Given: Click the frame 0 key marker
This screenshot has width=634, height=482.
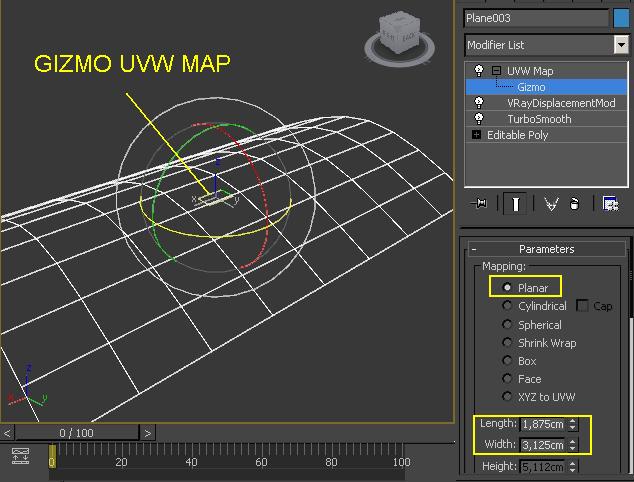Looking at the screenshot, I should pyautogui.click(x=52, y=457).
